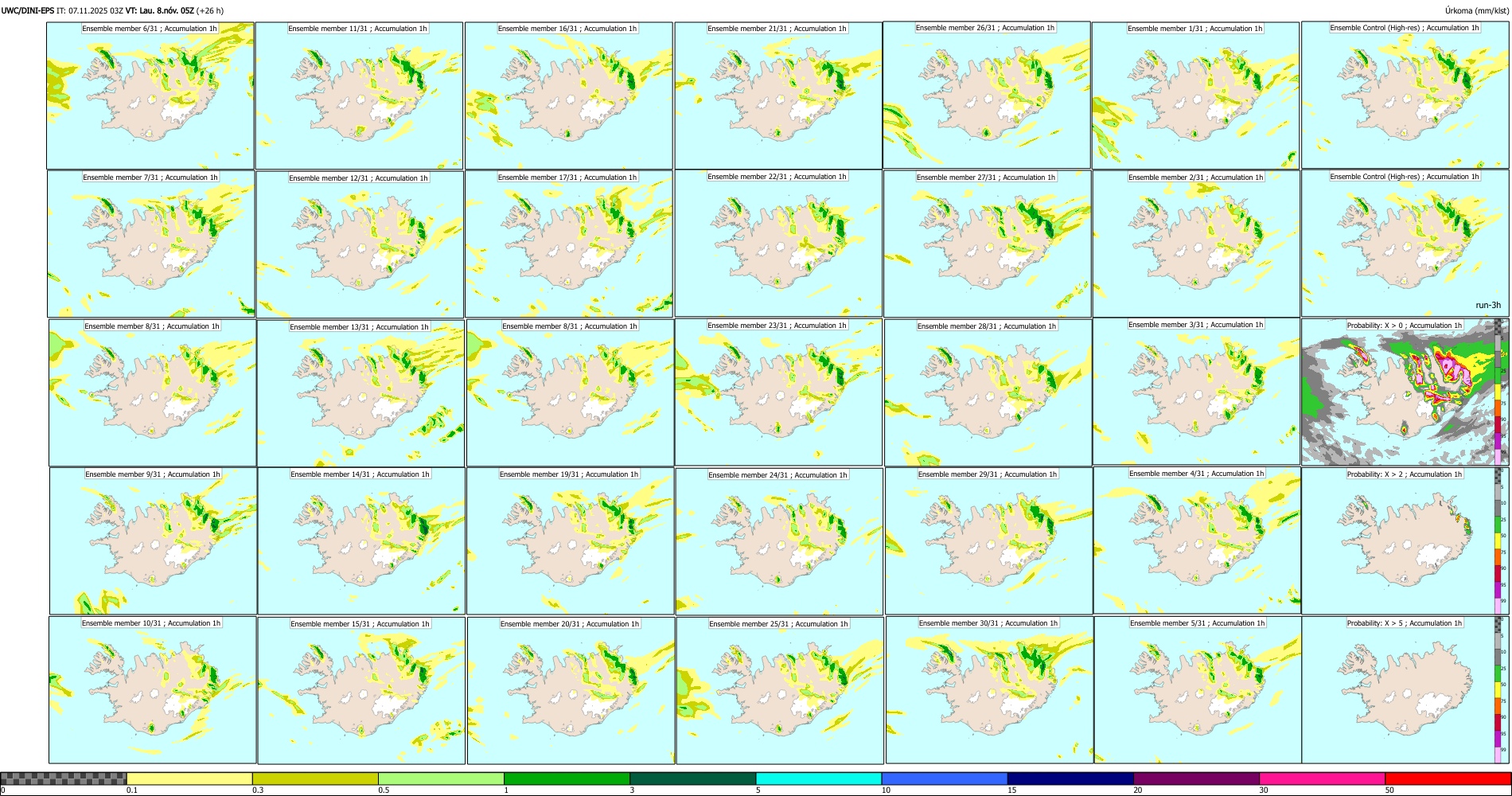Select the Ensemble member 26/31 map
1512x796 pixels.
pyautogui.click(x=987, y=95)
